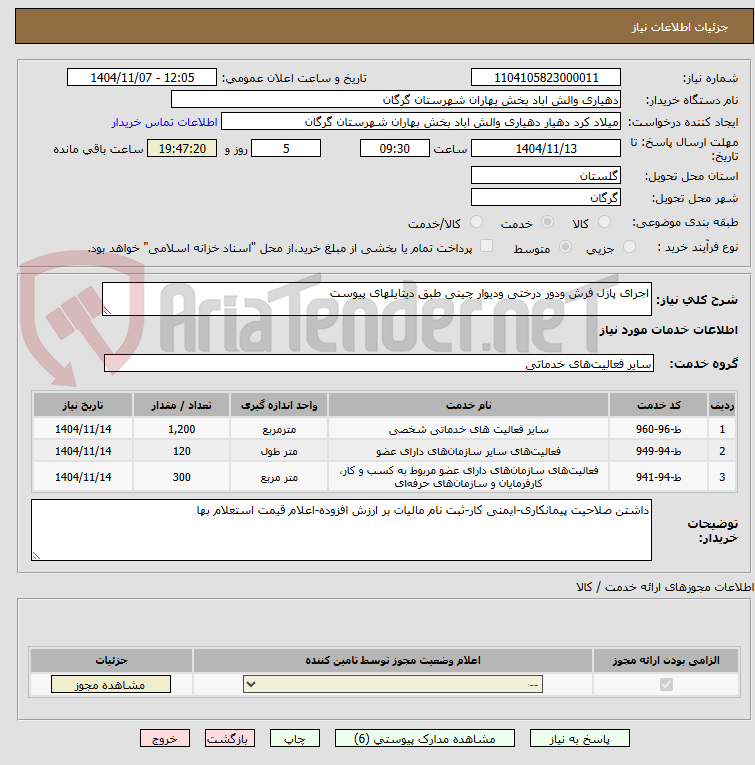
Task: Open مشاهده مدارک پیوستی (6) button
Action: click(x=424, y=739)
